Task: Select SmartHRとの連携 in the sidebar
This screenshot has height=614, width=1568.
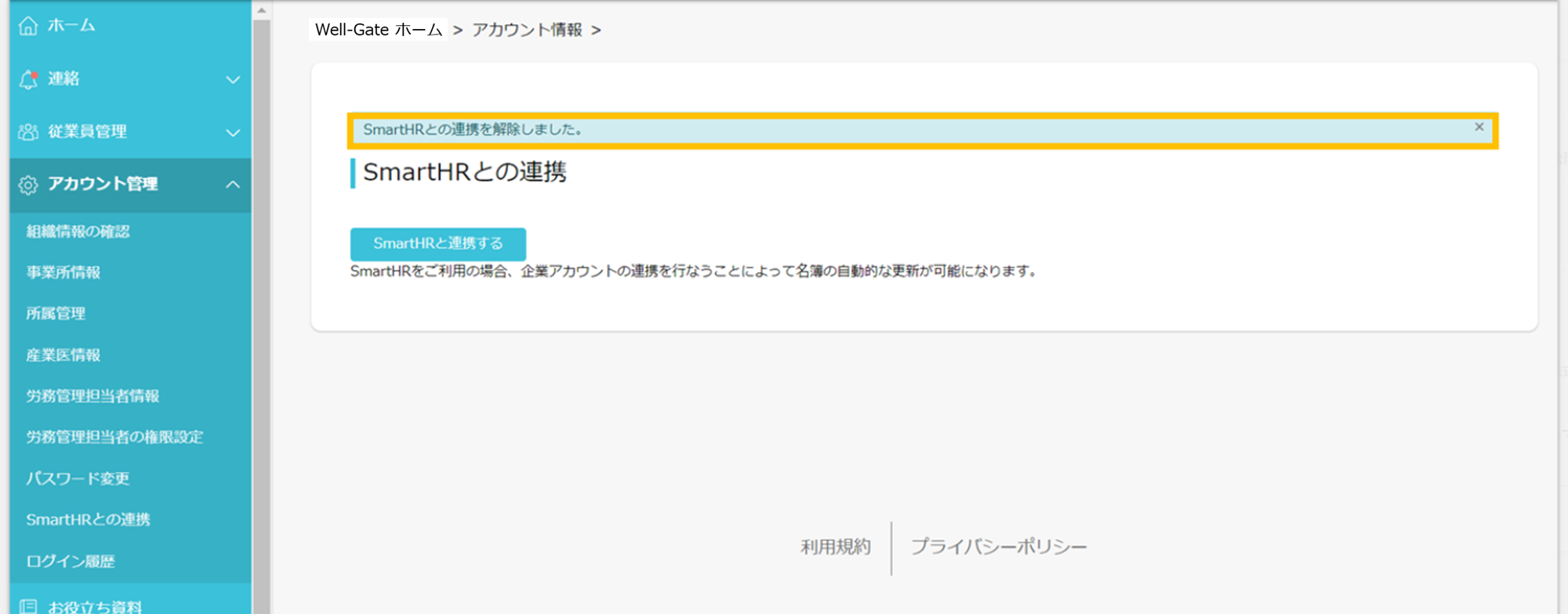Action: (x=88, y=519)
